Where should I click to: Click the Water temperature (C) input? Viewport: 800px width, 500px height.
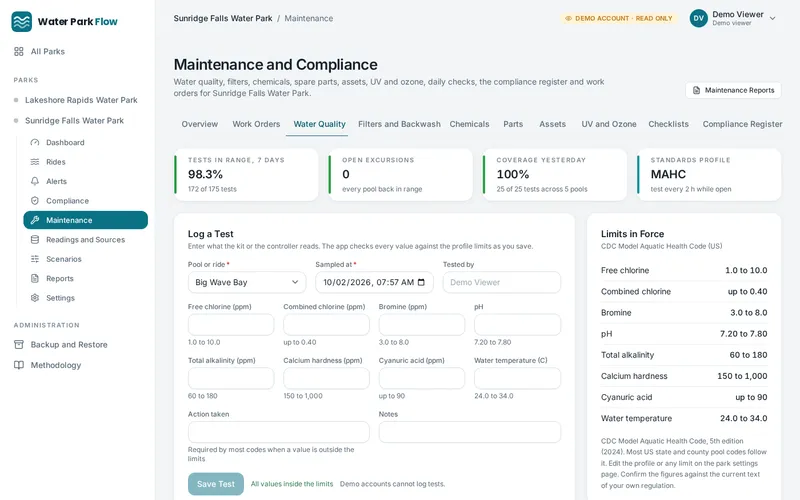tap(517, 379)
